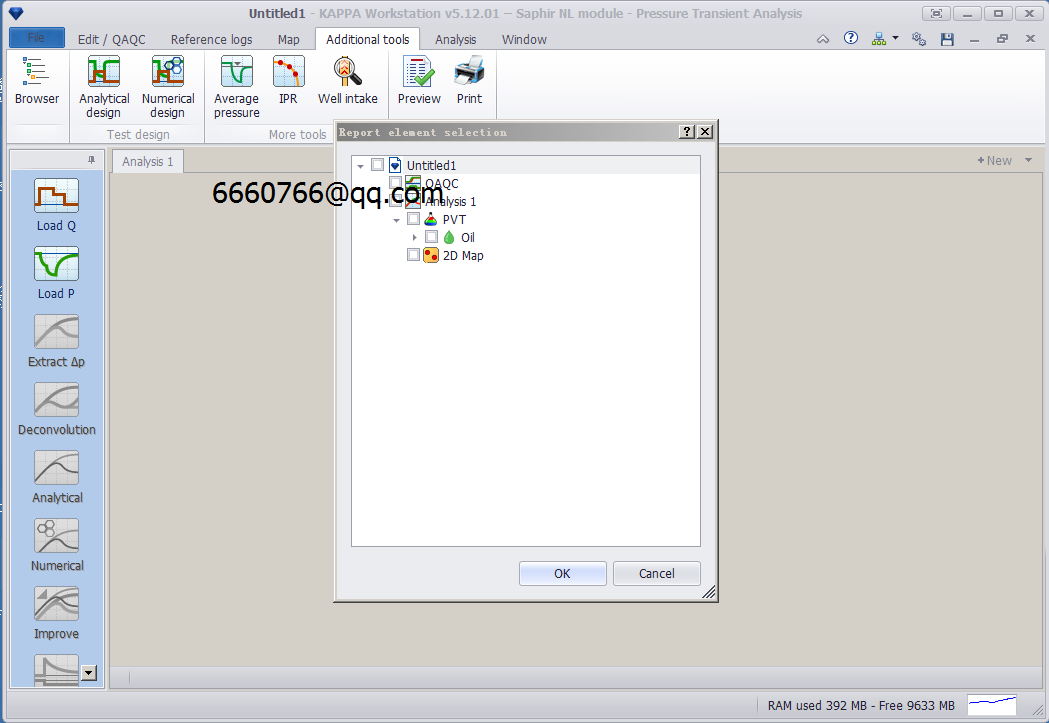Select the Untitled1 document icon in the tree
Viewport: 1049px width, 723px height.
pos(395,165)
